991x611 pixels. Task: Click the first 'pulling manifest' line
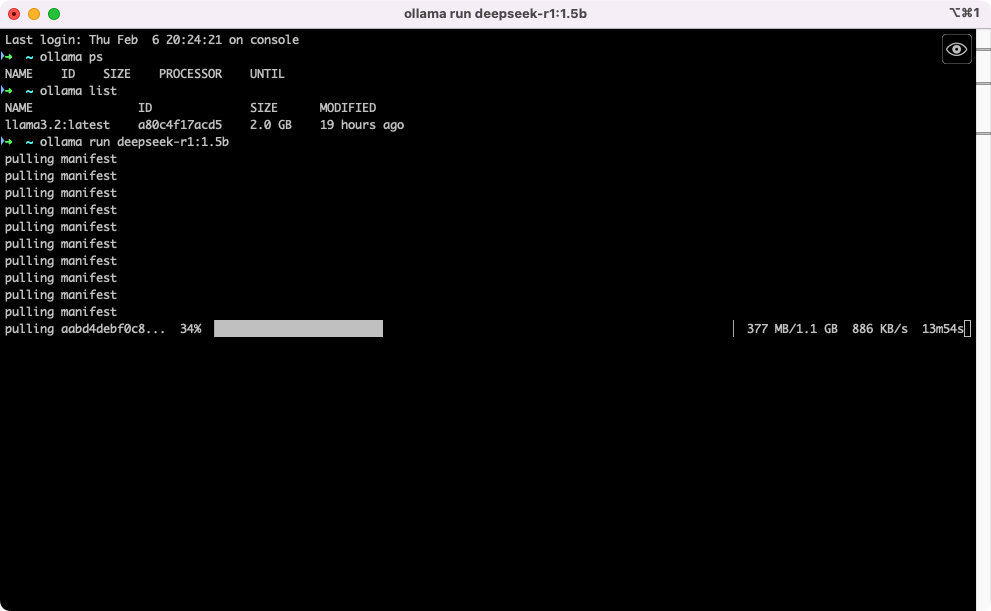(61, 159)
